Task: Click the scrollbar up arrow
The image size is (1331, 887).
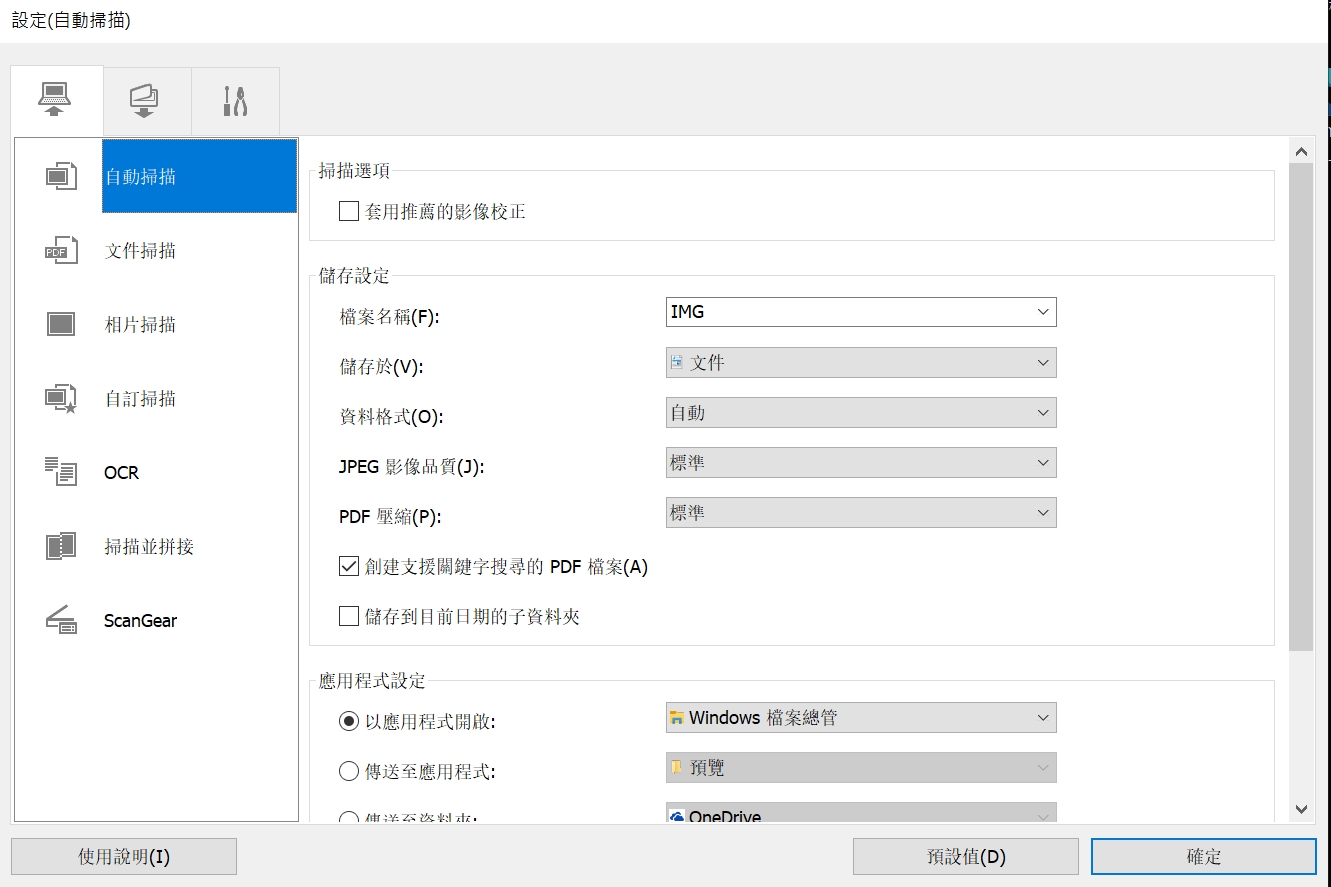Action: pos(1301,152)
